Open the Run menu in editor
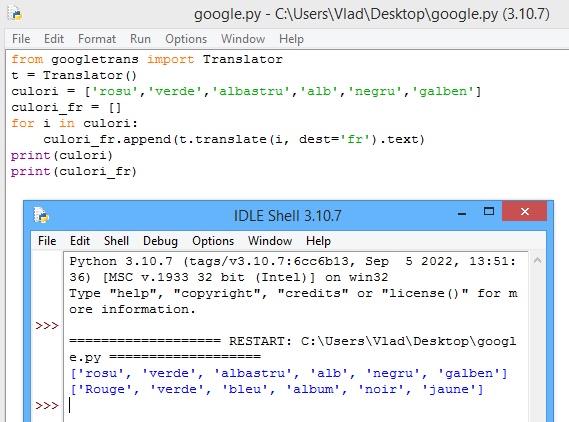569x422 pixels. [140, 39]
